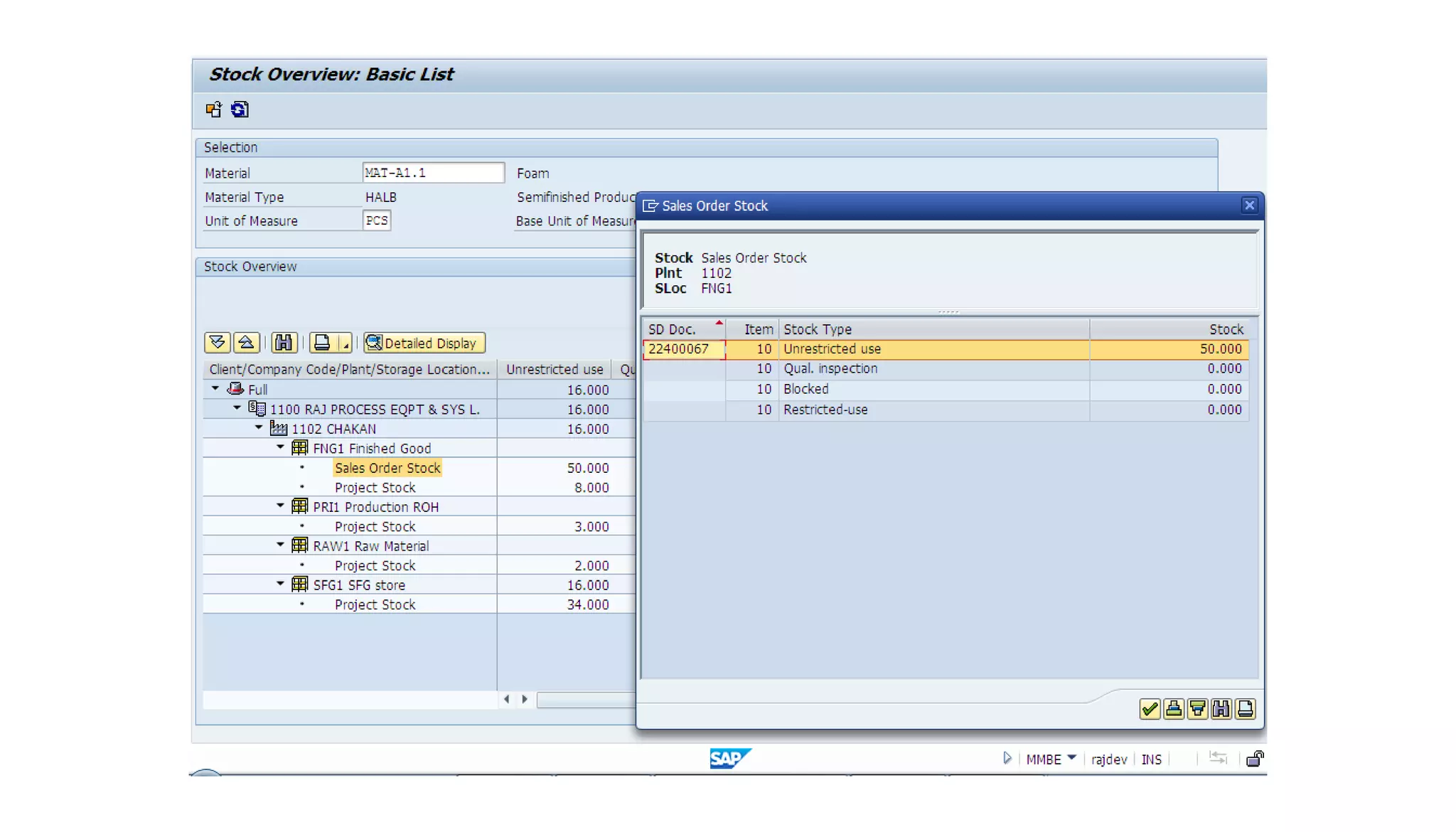Open Print options dropdown arrow

pos(346,343)
